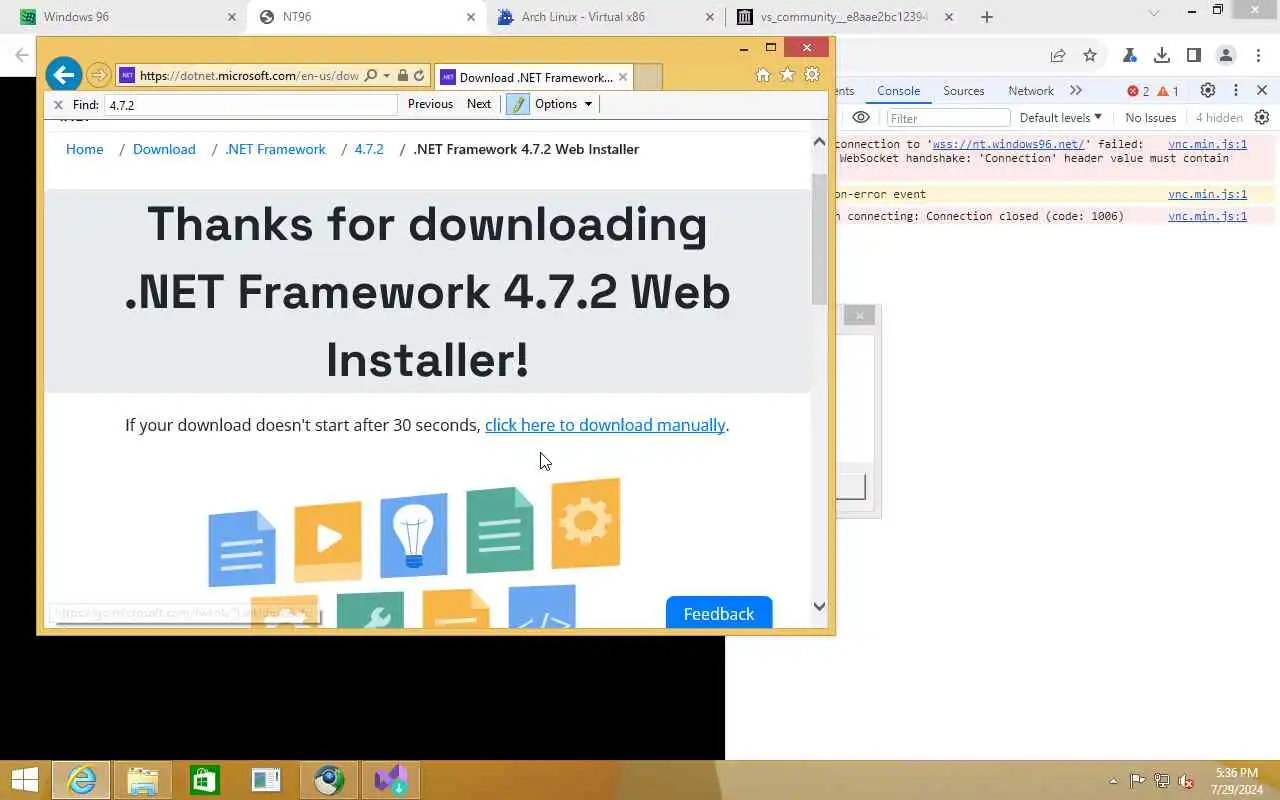This screenshot has width=1280, height=800.
Task: Click the blue Feedback button
Action: [719, 613]
